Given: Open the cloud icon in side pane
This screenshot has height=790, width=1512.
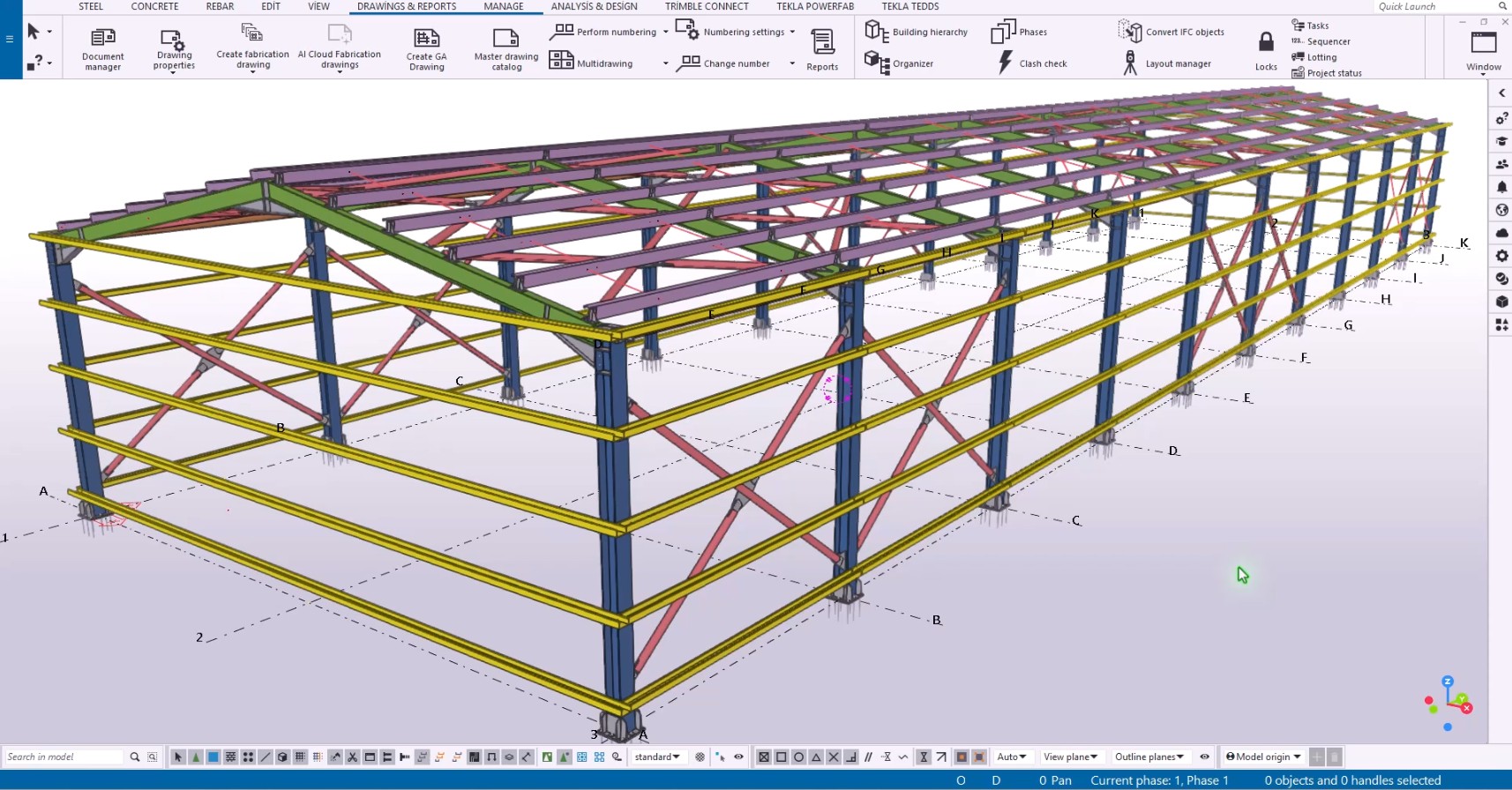Looking at the screenshot, I should coord(1501,233).
